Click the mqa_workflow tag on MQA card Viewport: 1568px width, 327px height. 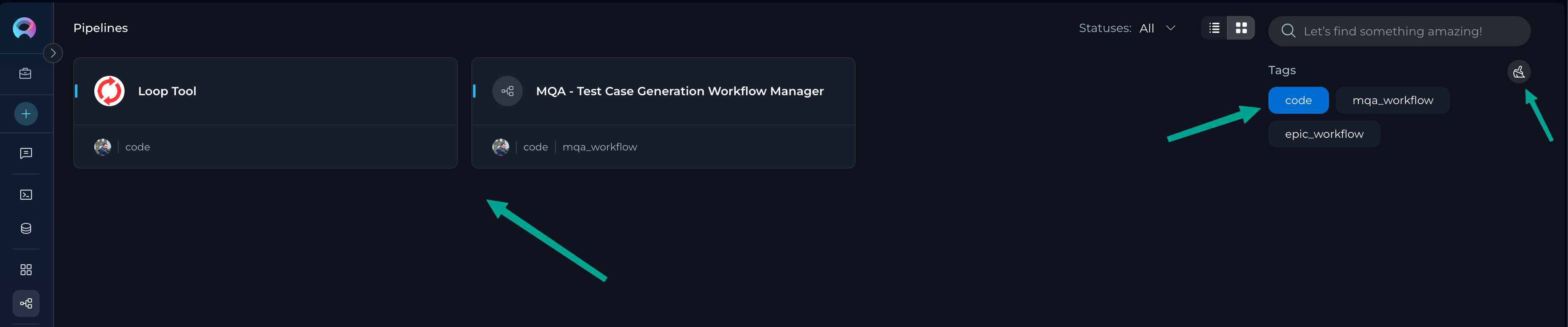600,147
